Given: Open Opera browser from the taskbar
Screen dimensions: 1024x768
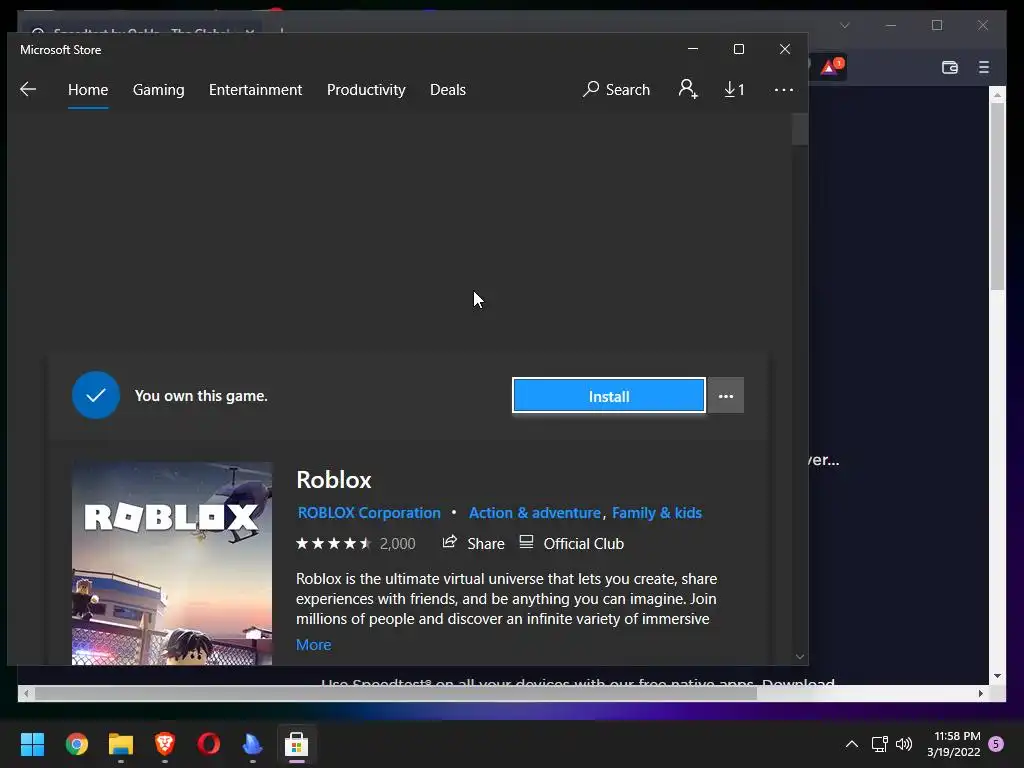Looking at the screenshot, I should (209, 744).
